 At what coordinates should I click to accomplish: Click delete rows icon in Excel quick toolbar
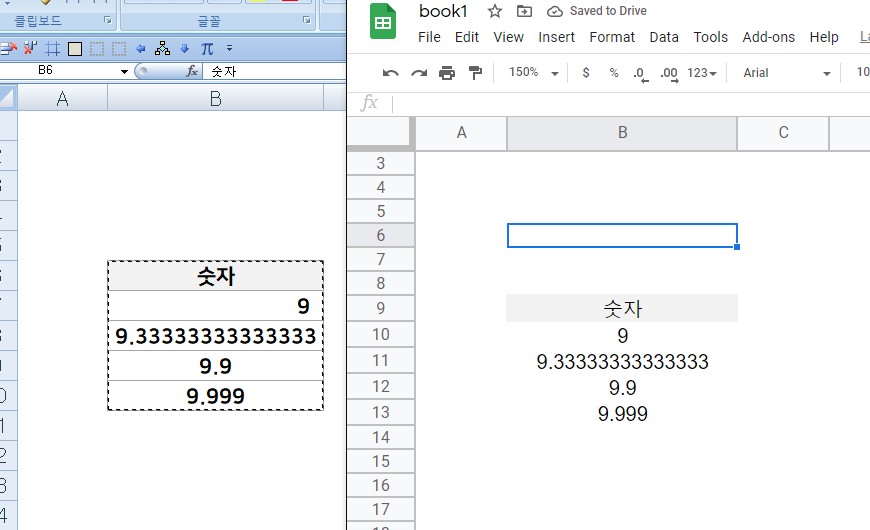coord(8,49)
